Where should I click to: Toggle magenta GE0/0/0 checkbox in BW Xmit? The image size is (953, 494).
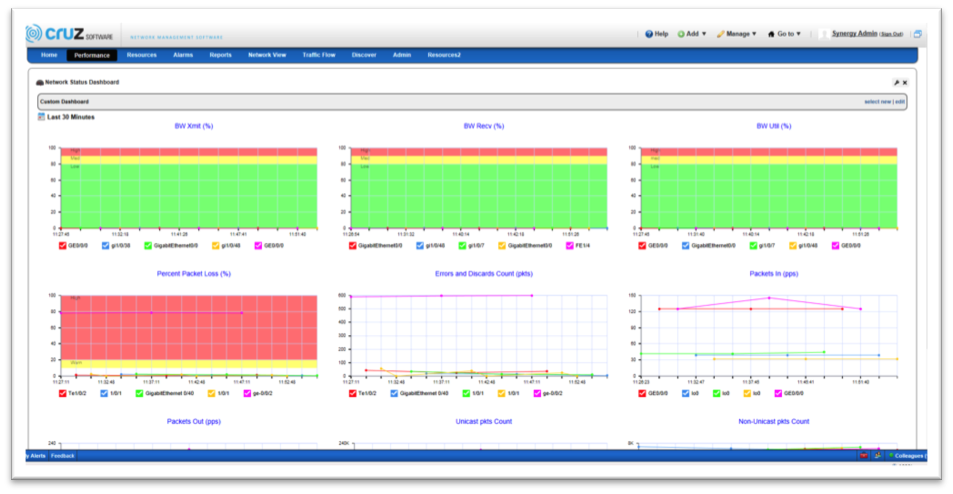coord(258,245)
